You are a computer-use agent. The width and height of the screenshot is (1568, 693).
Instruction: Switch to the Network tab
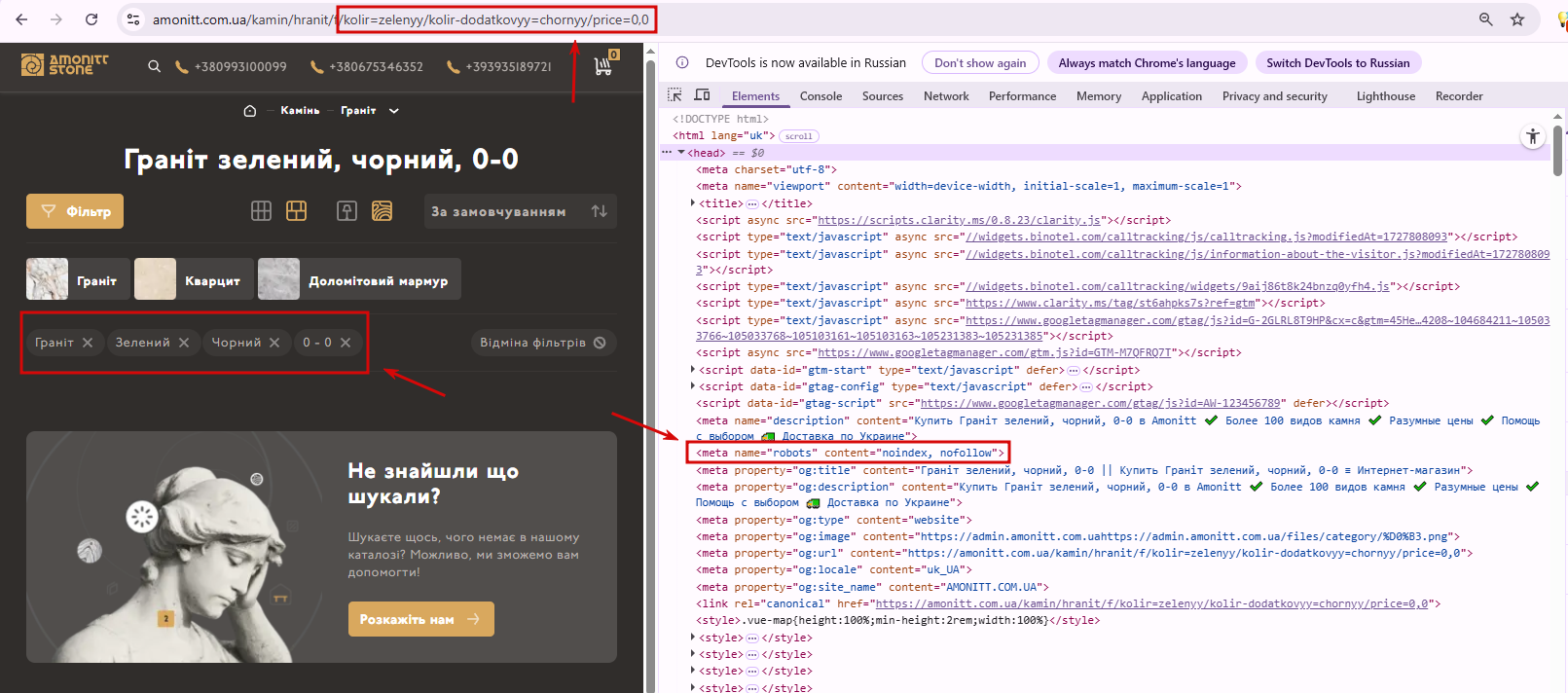click(946, 95)
